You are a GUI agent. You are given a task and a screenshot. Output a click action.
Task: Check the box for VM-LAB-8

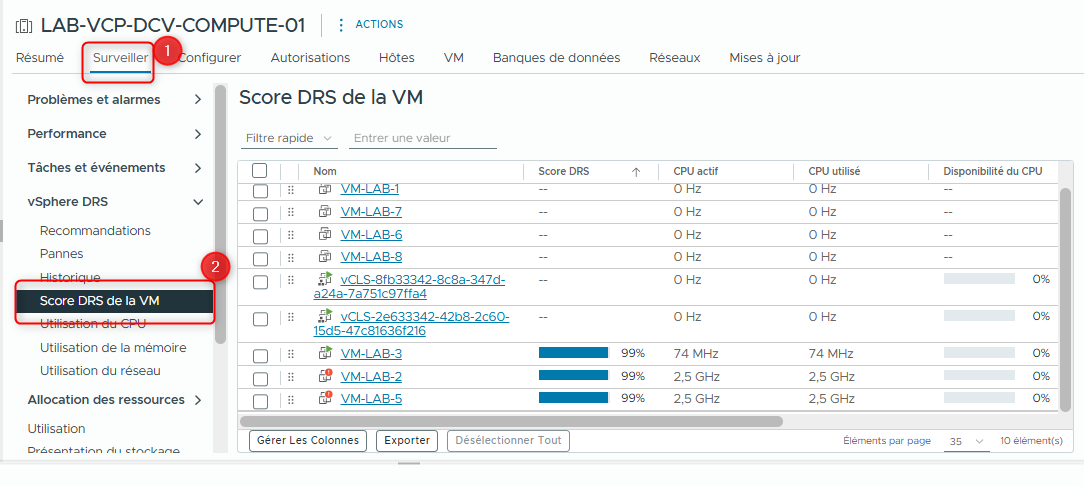(260, 259)
